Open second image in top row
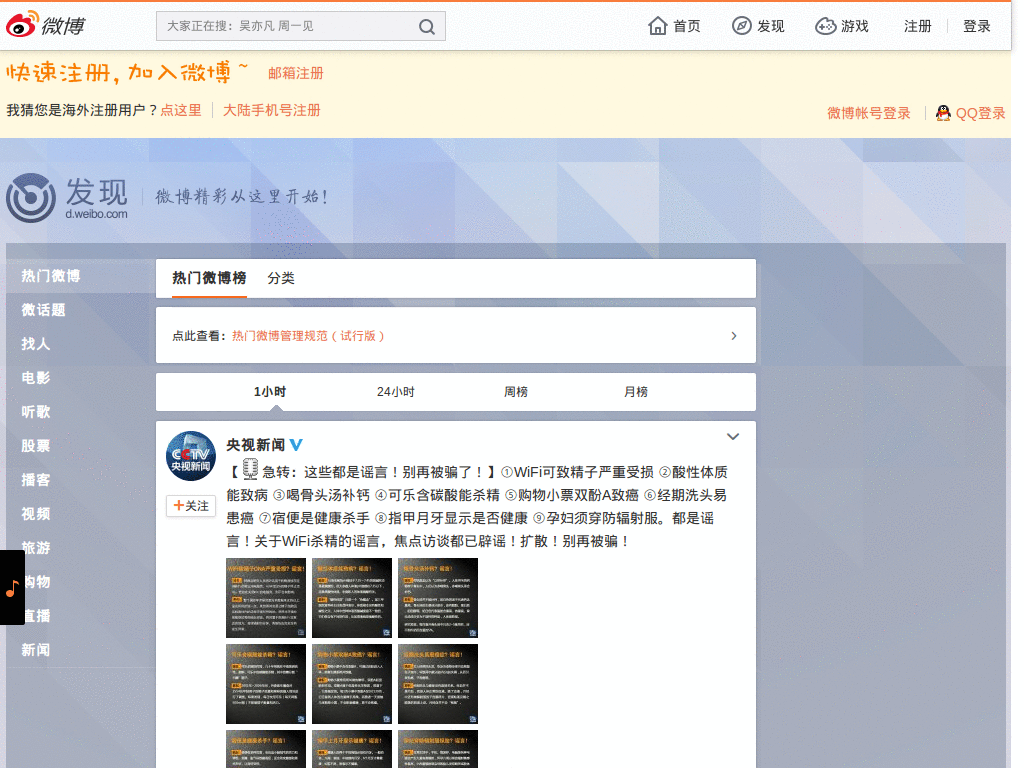The image size is (1024, 768). tap(352, 598)
